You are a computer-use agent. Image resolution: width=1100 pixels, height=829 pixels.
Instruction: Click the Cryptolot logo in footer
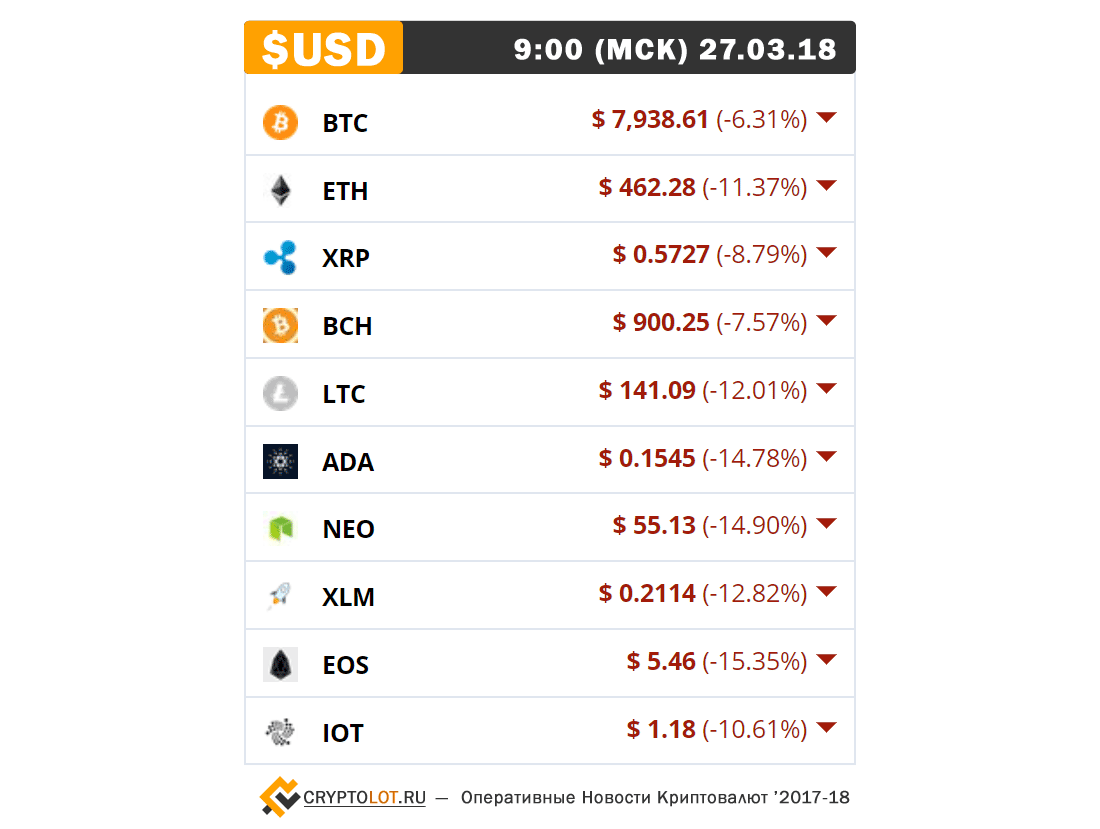coord(279,797)
